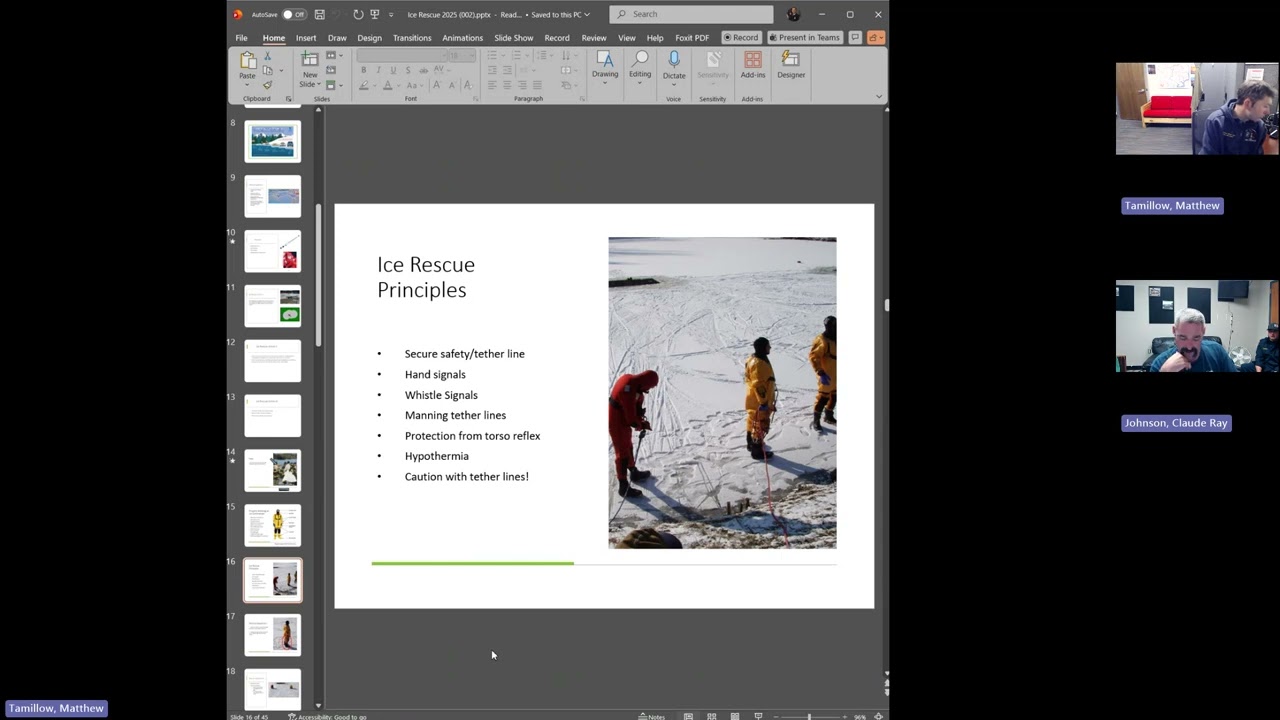Switch to the Animations tab
This screenshot has height=720, width=1280.
pos(463,38)
